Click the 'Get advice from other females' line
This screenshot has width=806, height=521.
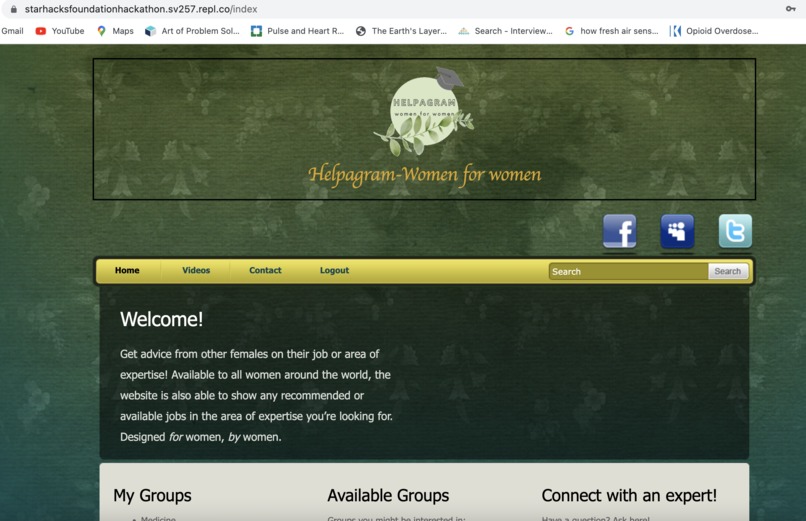pyautogui.click(x=249, y=354)
